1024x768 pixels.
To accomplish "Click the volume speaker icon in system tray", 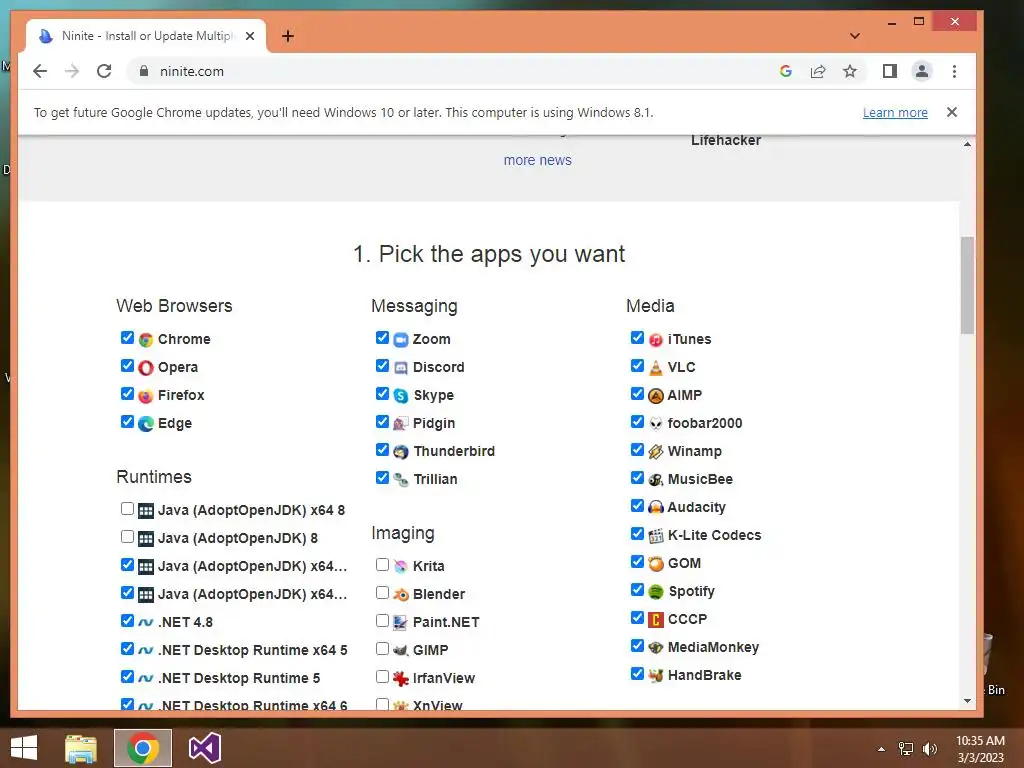I will click(x=929, y=749).
